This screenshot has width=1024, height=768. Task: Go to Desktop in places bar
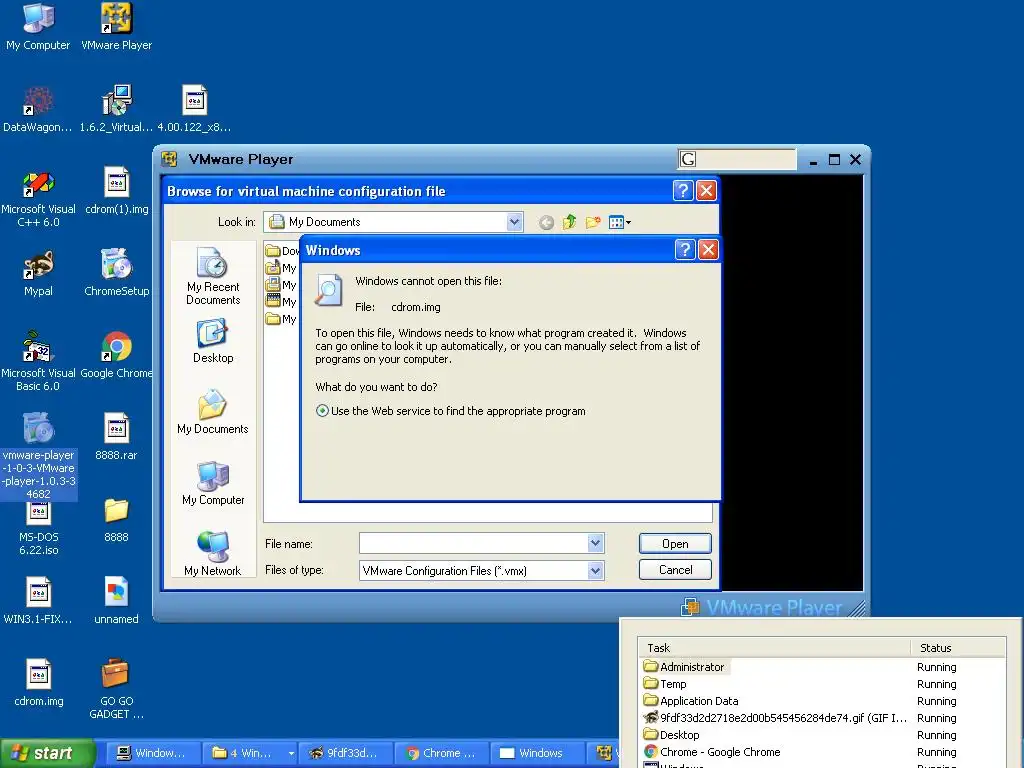point(213,341)
